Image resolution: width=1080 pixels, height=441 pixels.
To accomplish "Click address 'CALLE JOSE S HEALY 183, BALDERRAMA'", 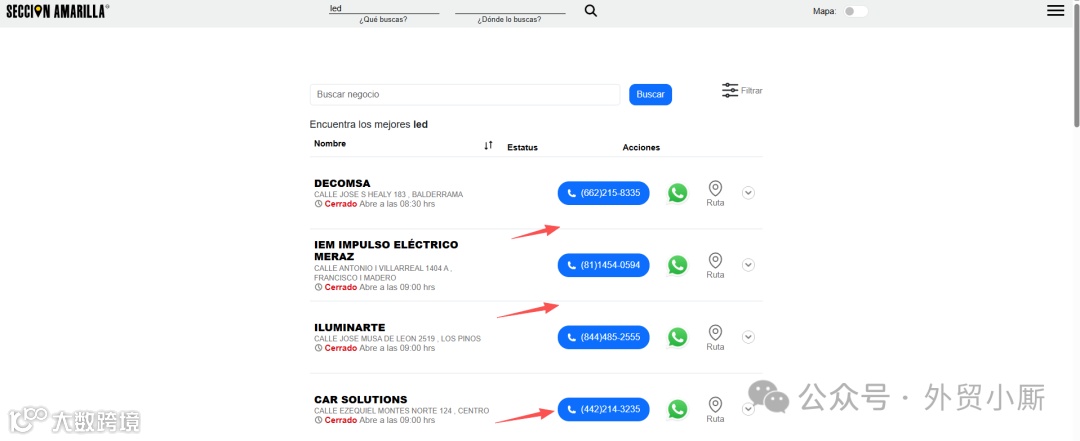I will coord(388,194).
